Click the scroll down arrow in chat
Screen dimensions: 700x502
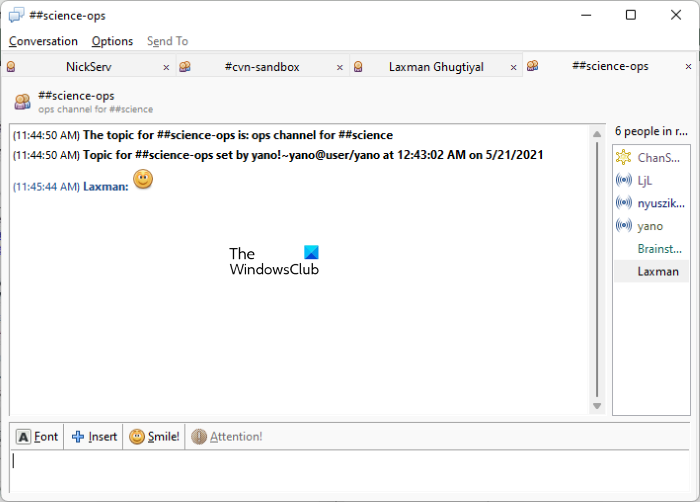click(x=597, y=406)
